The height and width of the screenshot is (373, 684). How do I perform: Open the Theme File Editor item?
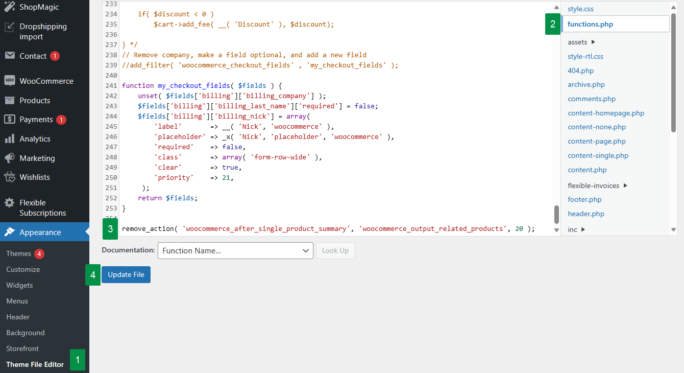35,364
